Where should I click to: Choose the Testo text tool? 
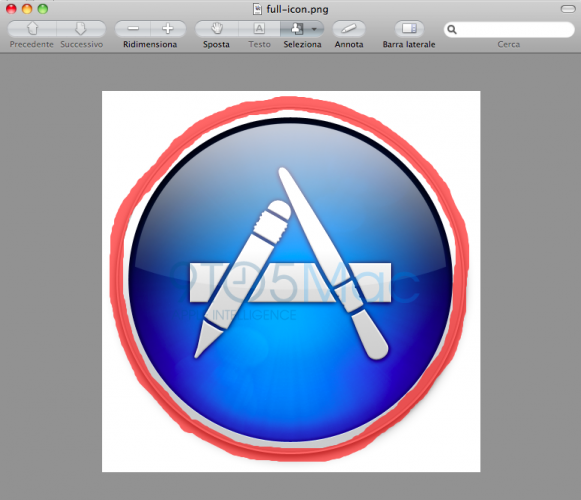[x=259, y=29]
